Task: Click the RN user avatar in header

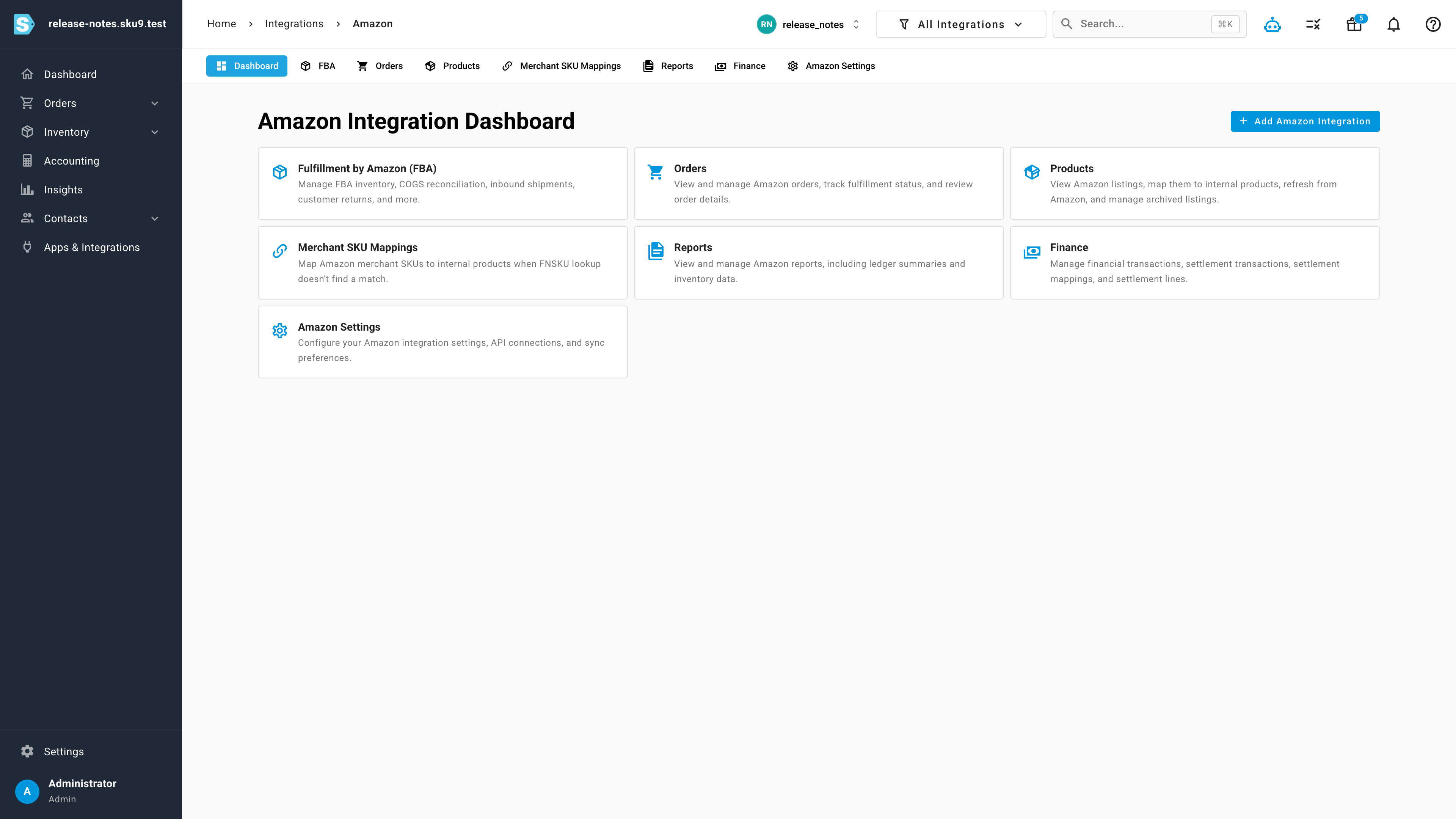Action: (x=766, y=24)
